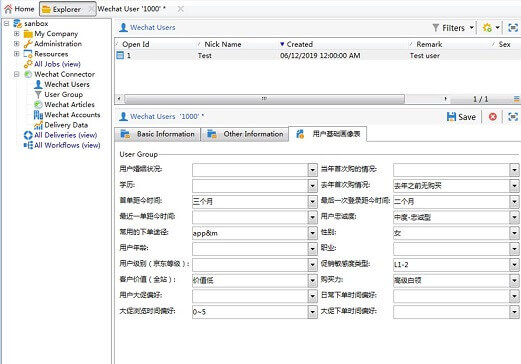This screenshot has width=521, height=364.
Task: Click the Resources icon
Action: pos(28,54)
